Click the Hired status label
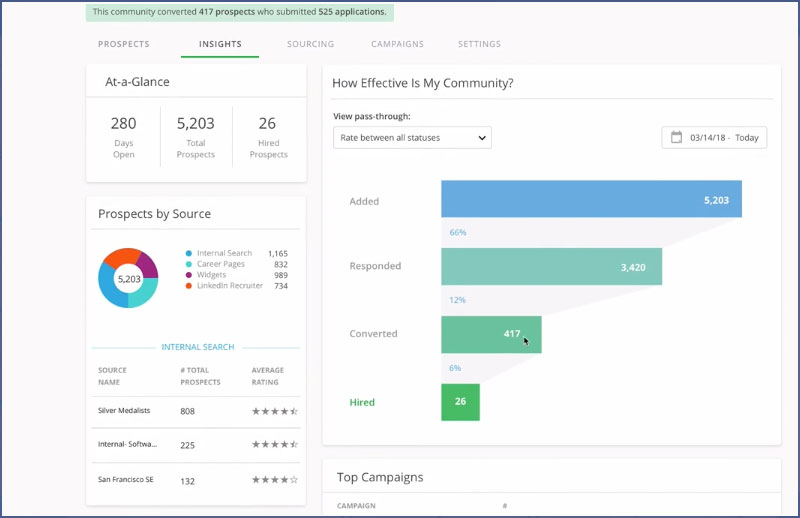 pyautogui.click(x=362, y=402)
